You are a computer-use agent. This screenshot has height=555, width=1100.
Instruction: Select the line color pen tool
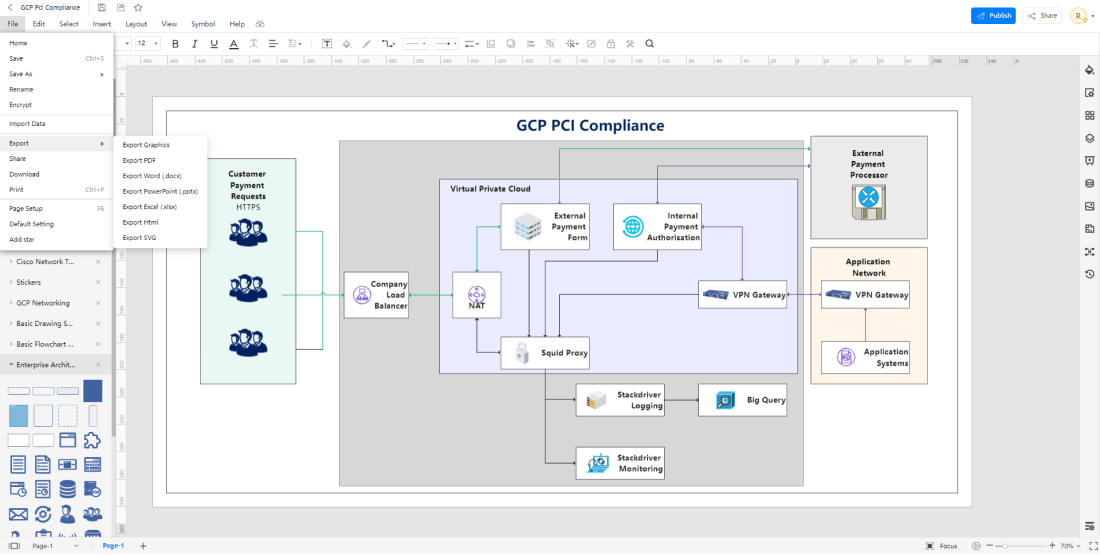coord(365,44)
